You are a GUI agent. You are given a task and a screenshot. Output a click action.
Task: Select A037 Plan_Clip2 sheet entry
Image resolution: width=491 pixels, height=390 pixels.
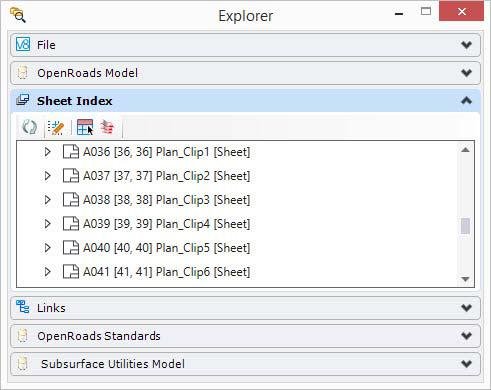tap(166, 176)
